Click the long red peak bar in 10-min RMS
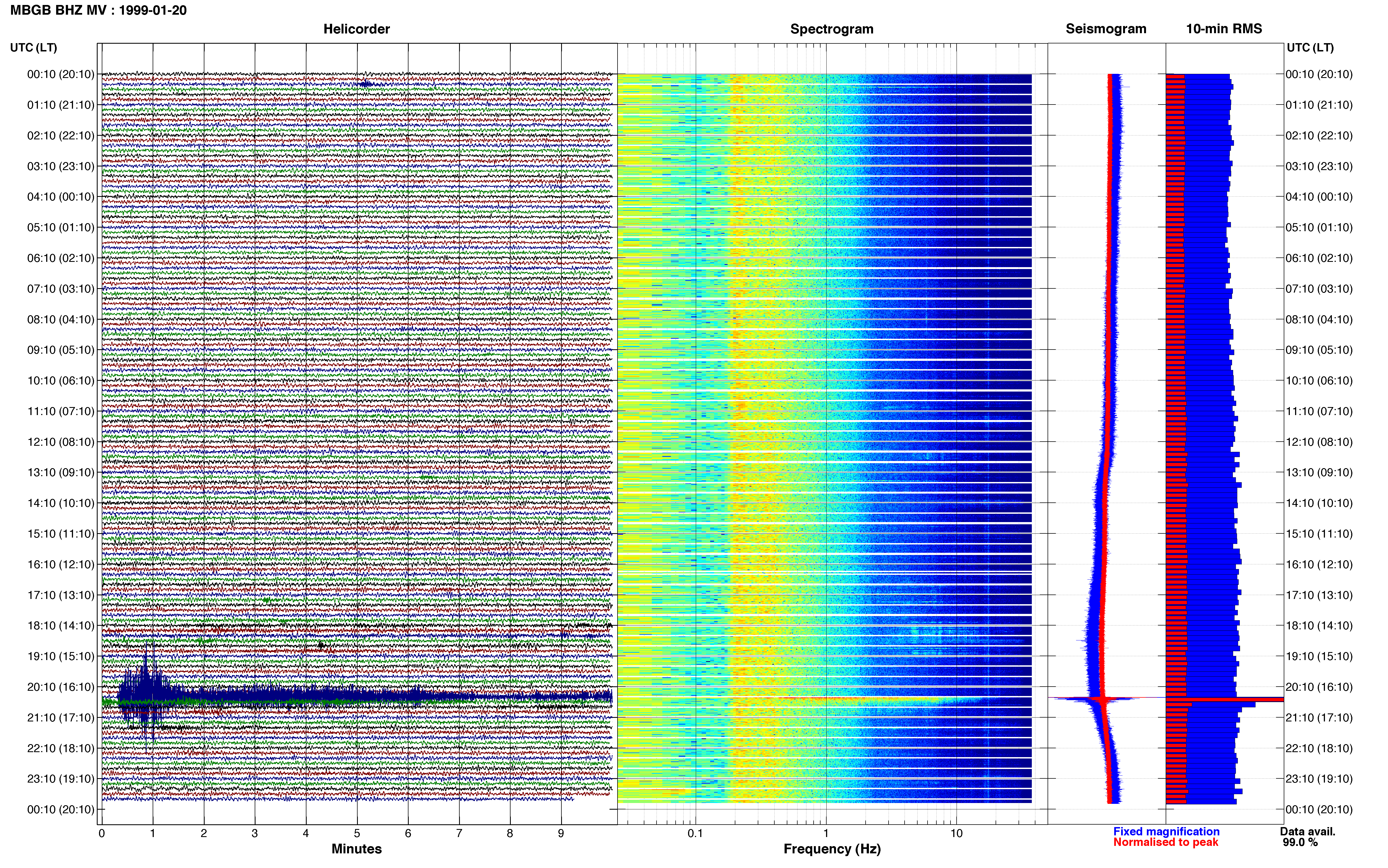The image size is (1388, 868). pyautogui.click(x=1225, y=699)
